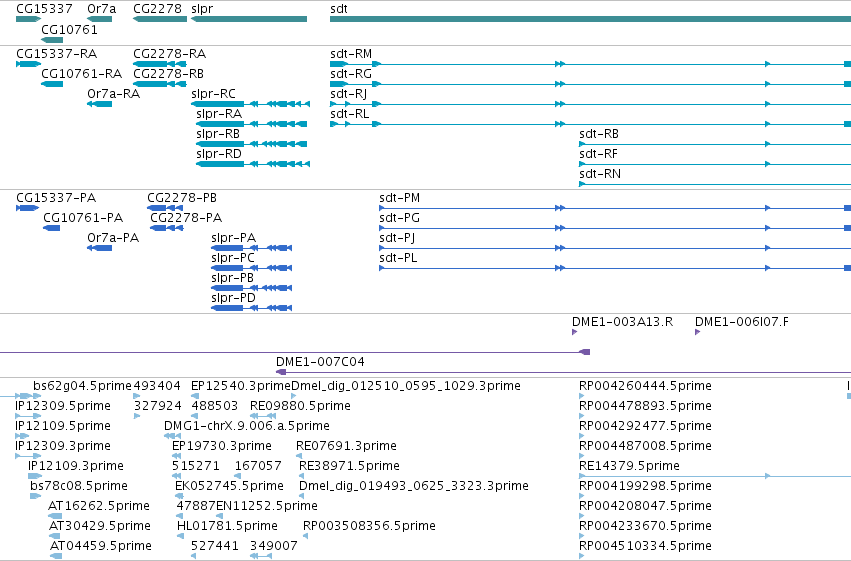Select RP003508356.5prime label
Image resolution: width=851 pixels, height=561 pixels.
coord(369,526)
